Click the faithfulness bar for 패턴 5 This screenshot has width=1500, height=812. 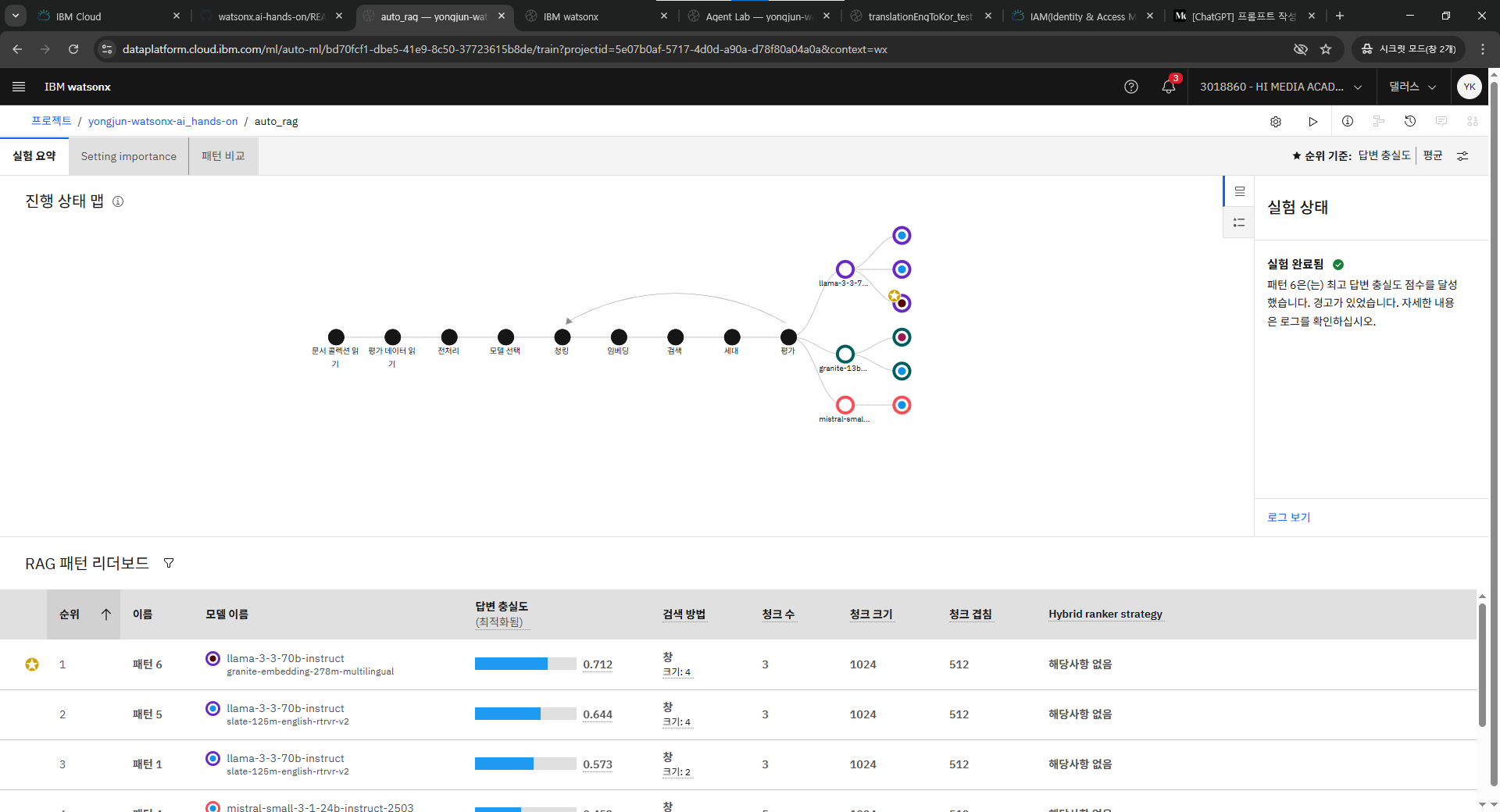pyautogui.click(x=526, y=714)
